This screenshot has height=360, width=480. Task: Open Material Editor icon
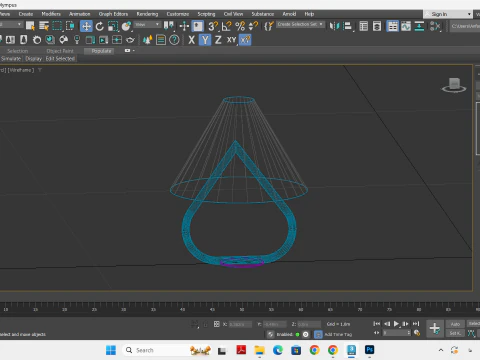coord(435,26)
